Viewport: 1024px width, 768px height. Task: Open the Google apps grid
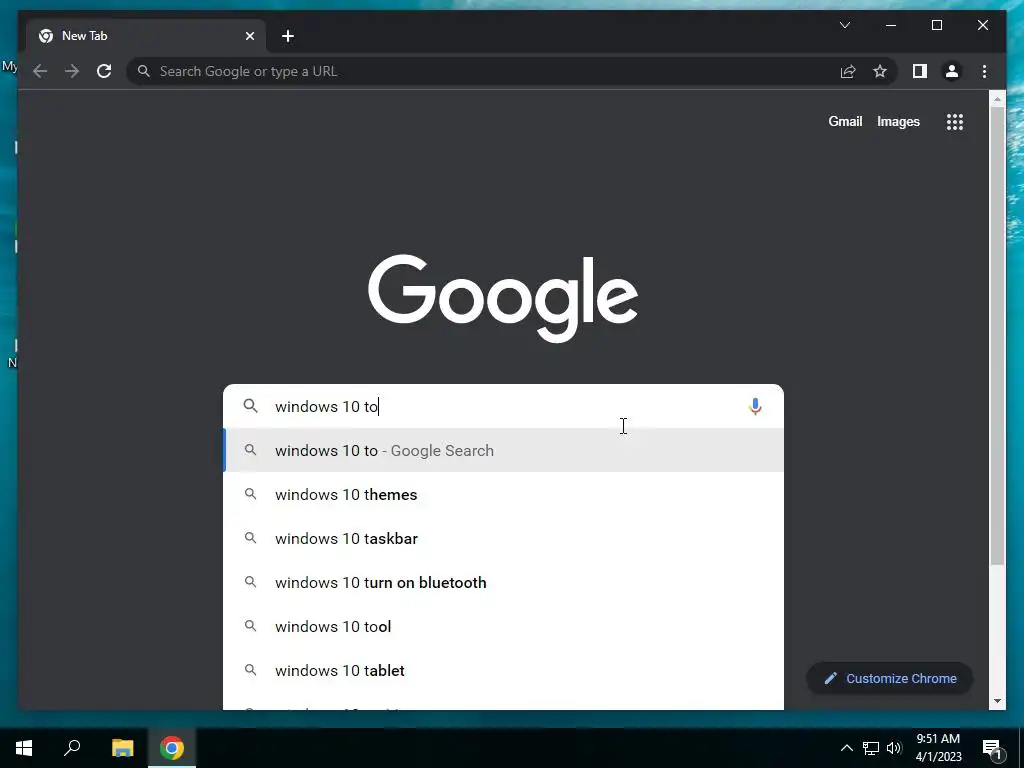click(955, 121)
